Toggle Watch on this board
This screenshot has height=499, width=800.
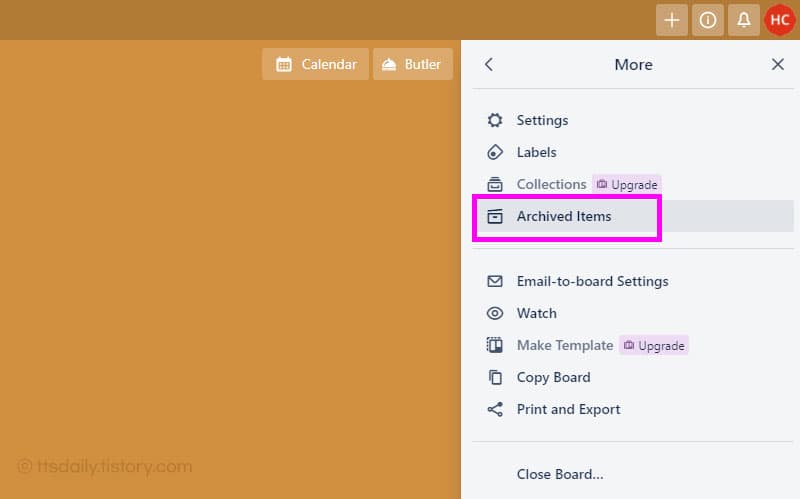[x=633, y=313]
